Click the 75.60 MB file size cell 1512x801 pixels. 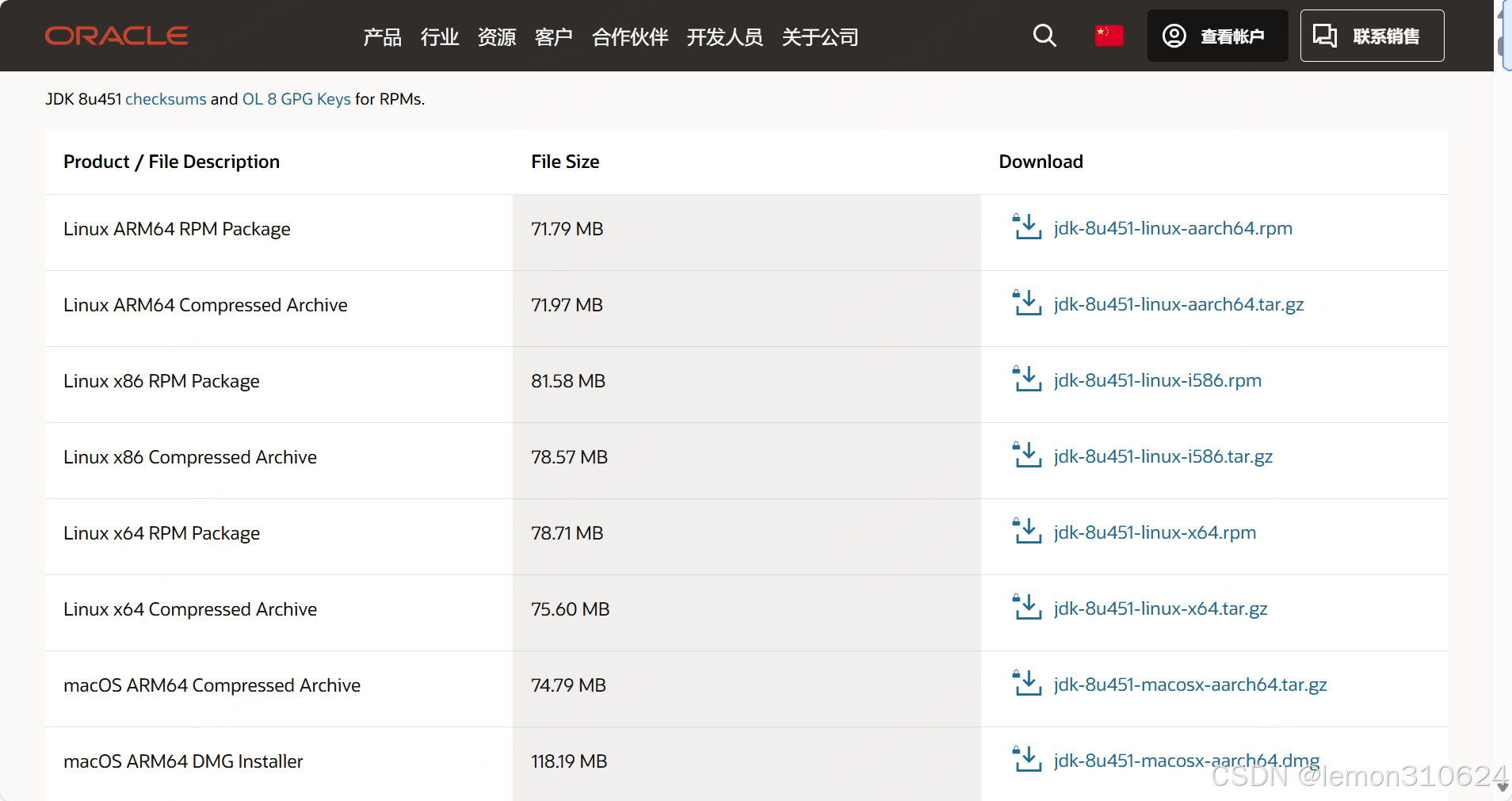[x=746, y=612]
